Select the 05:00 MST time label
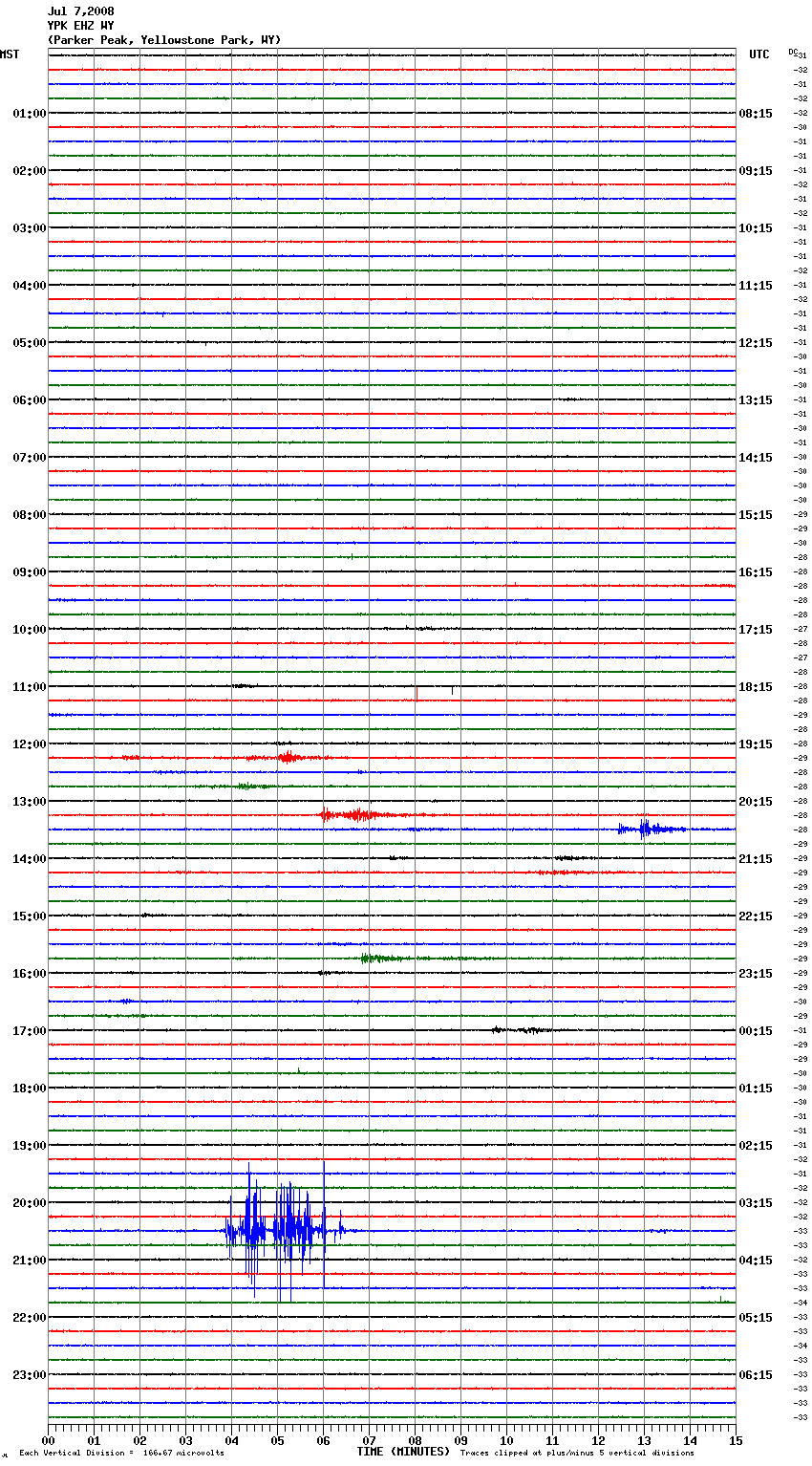 (30, 343)
